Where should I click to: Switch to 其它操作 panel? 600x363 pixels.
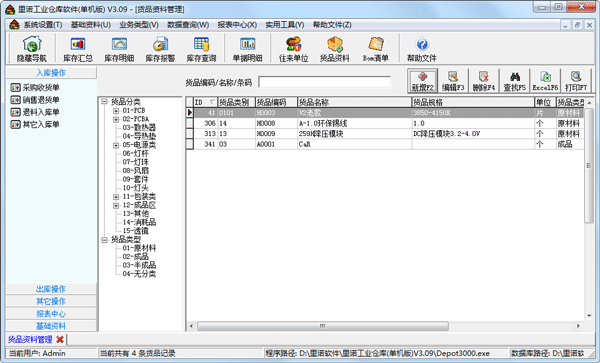pos(51,301)
